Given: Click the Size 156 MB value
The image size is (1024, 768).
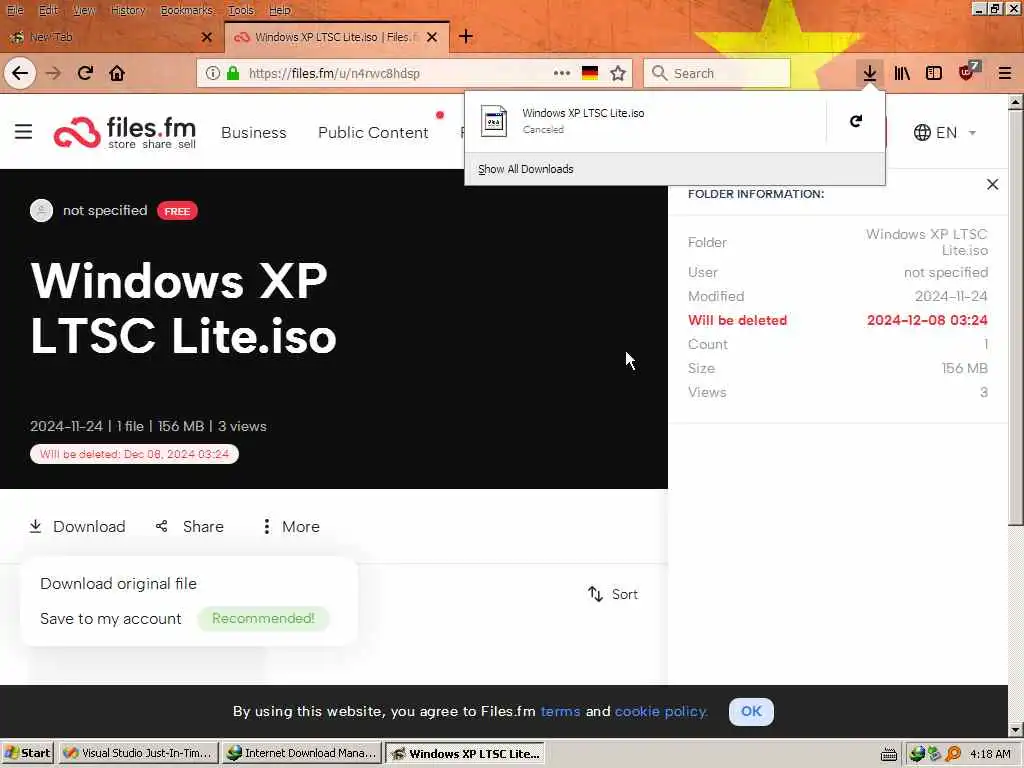Looking at the screenshot, I should click(x=965, y=368).
